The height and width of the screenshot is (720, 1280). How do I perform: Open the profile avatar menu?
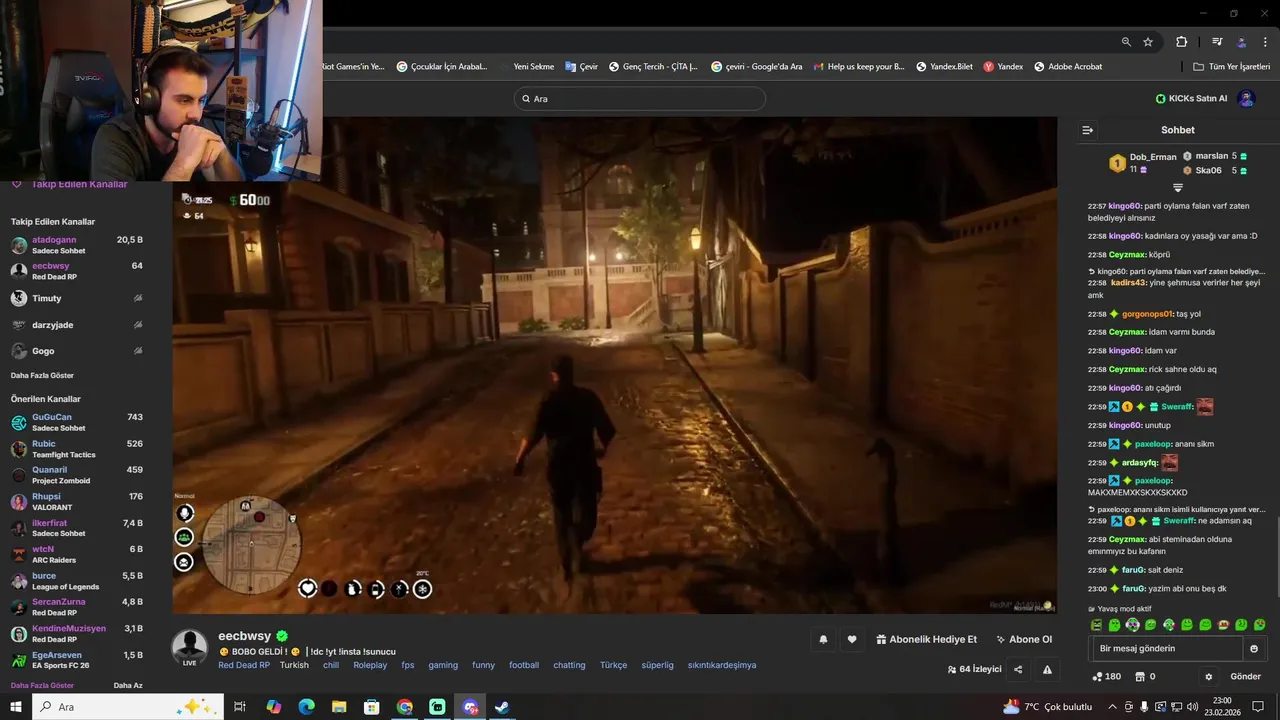(1246, 98)
